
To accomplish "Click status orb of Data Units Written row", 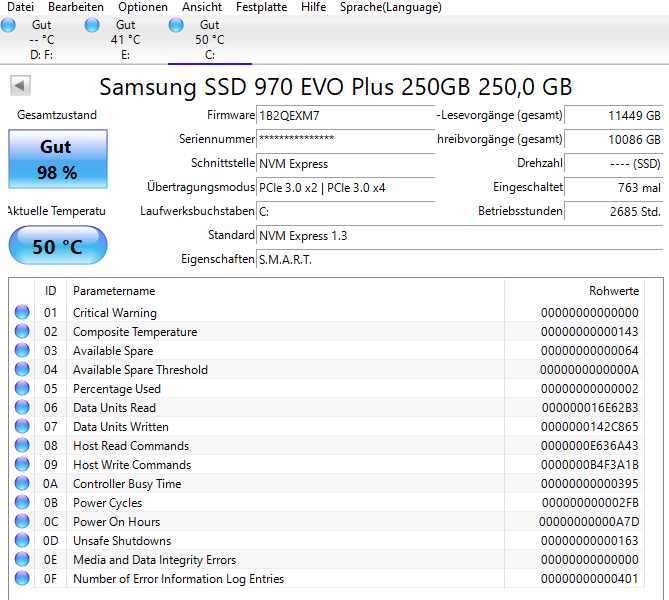I will point(22,426).
